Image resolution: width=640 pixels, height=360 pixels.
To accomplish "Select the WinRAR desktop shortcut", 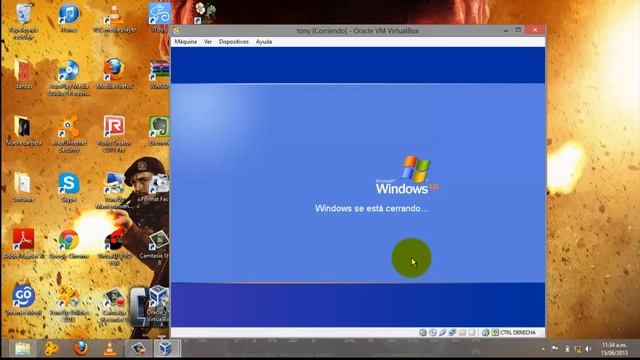I will tap(159, 74).
